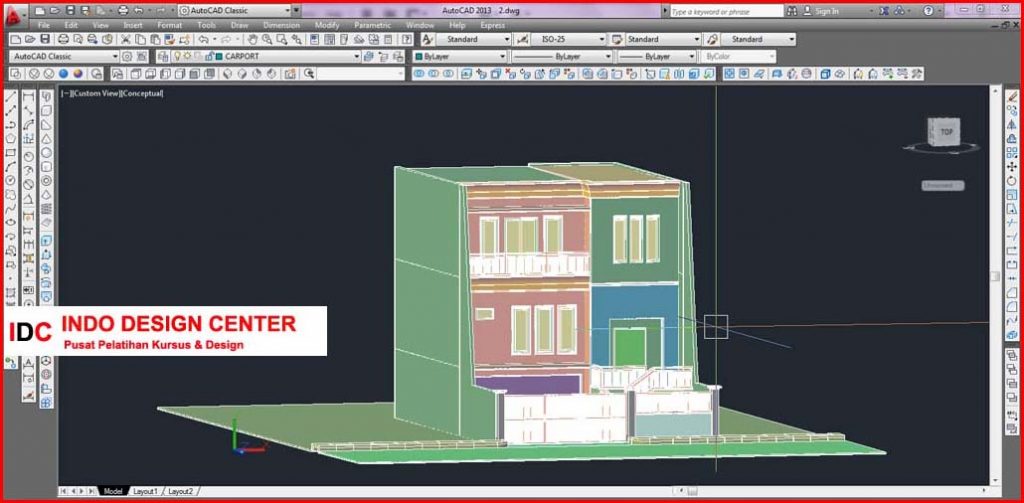Open the AutoCAD Classic workspace combo in toolbar
This screenshot has width=1024, height=503.
[x=65, y=57]
